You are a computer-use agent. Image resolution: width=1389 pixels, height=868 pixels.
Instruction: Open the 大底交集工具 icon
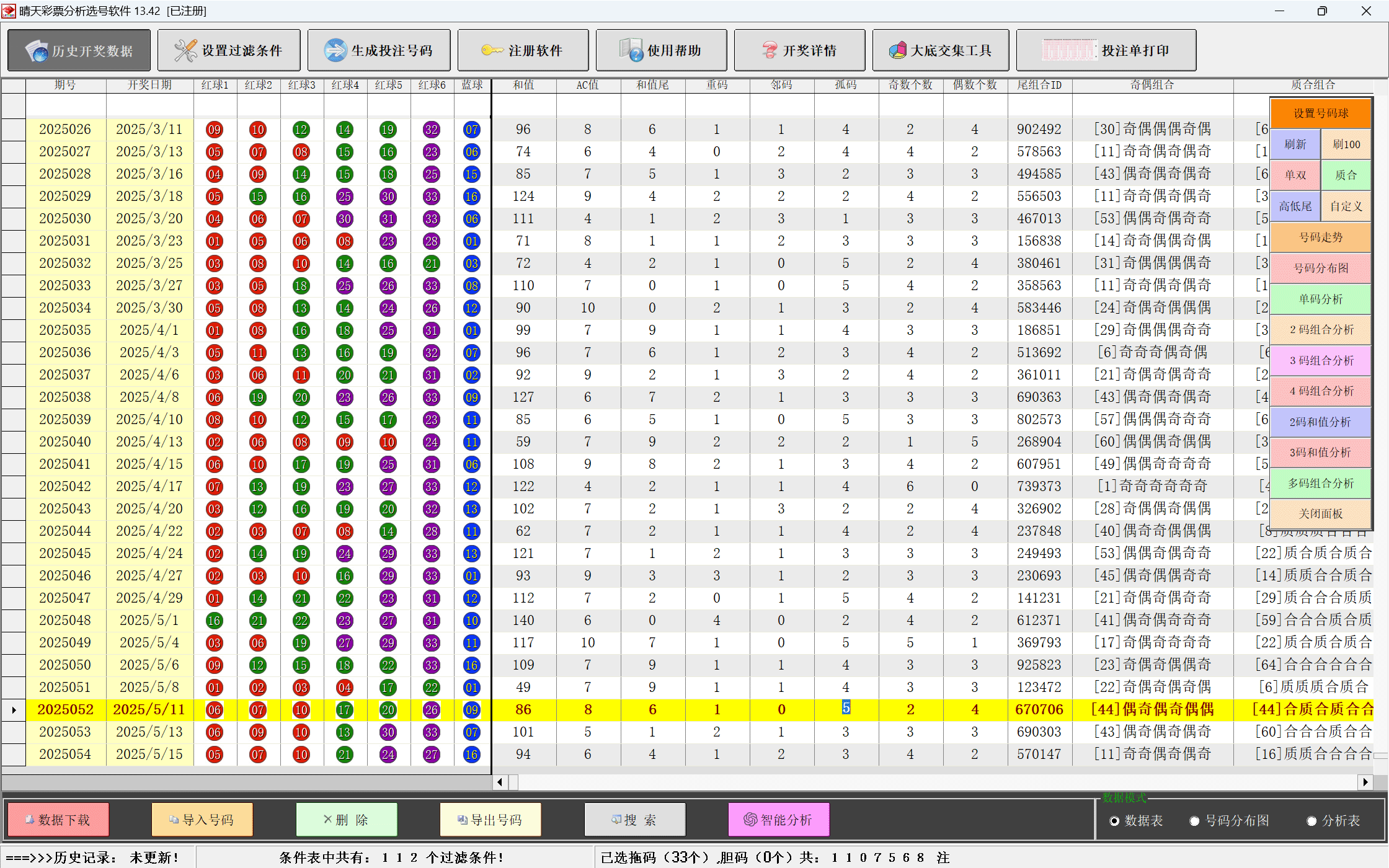(897, 51)
